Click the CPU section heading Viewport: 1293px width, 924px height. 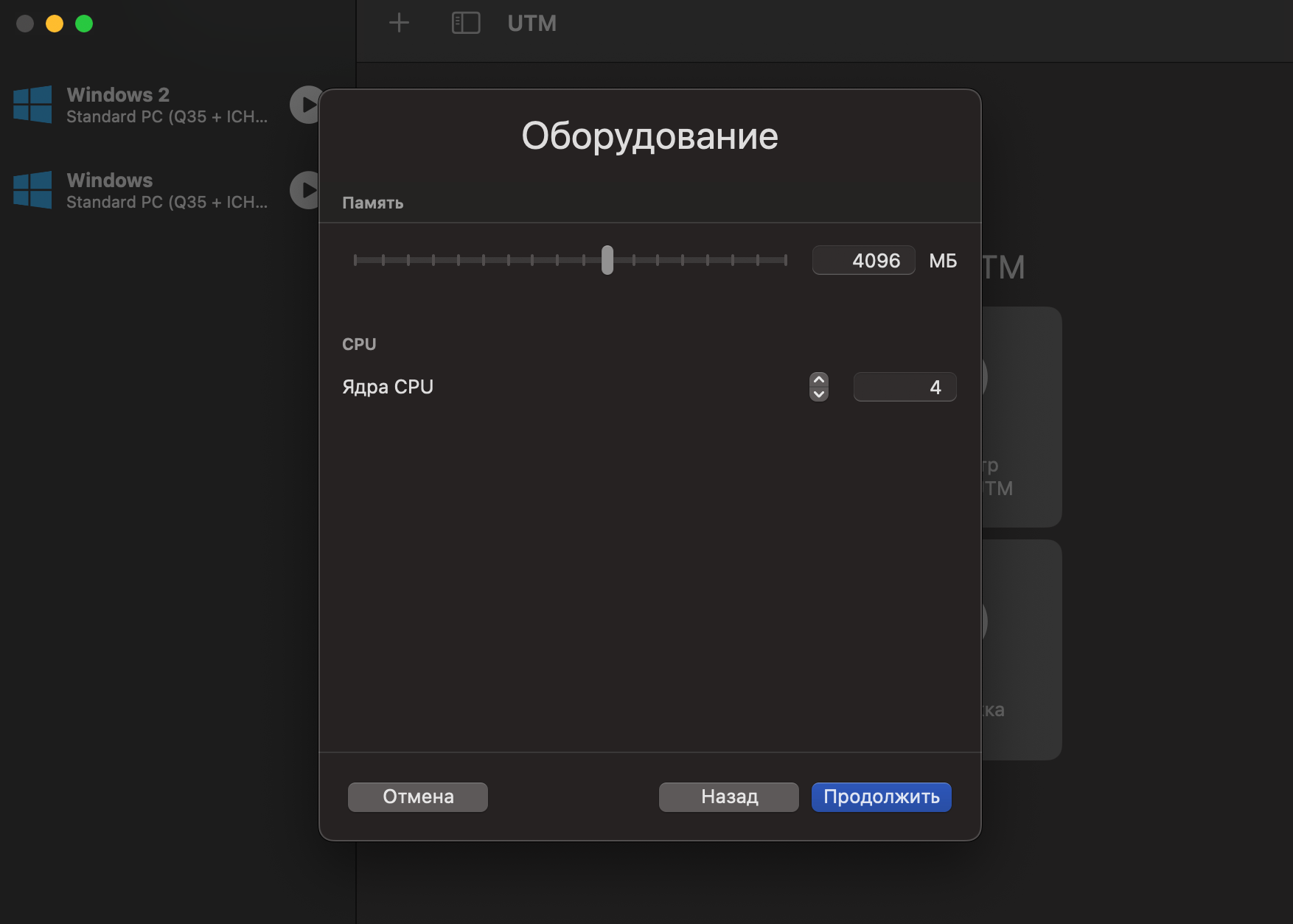click(x=359, y=344)
